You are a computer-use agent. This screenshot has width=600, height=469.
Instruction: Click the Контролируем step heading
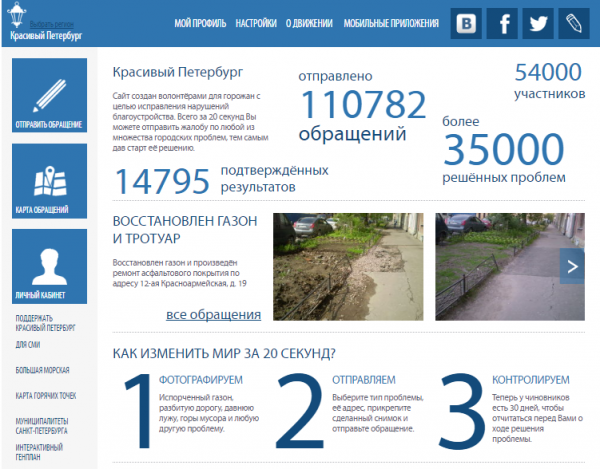pos(531,380)
